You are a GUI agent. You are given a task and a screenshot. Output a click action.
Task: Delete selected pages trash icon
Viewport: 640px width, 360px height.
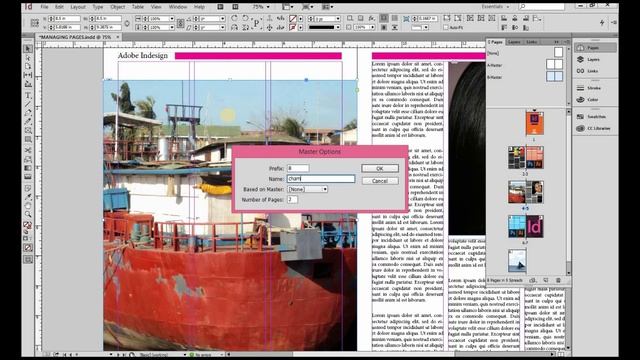coord(558,280)
